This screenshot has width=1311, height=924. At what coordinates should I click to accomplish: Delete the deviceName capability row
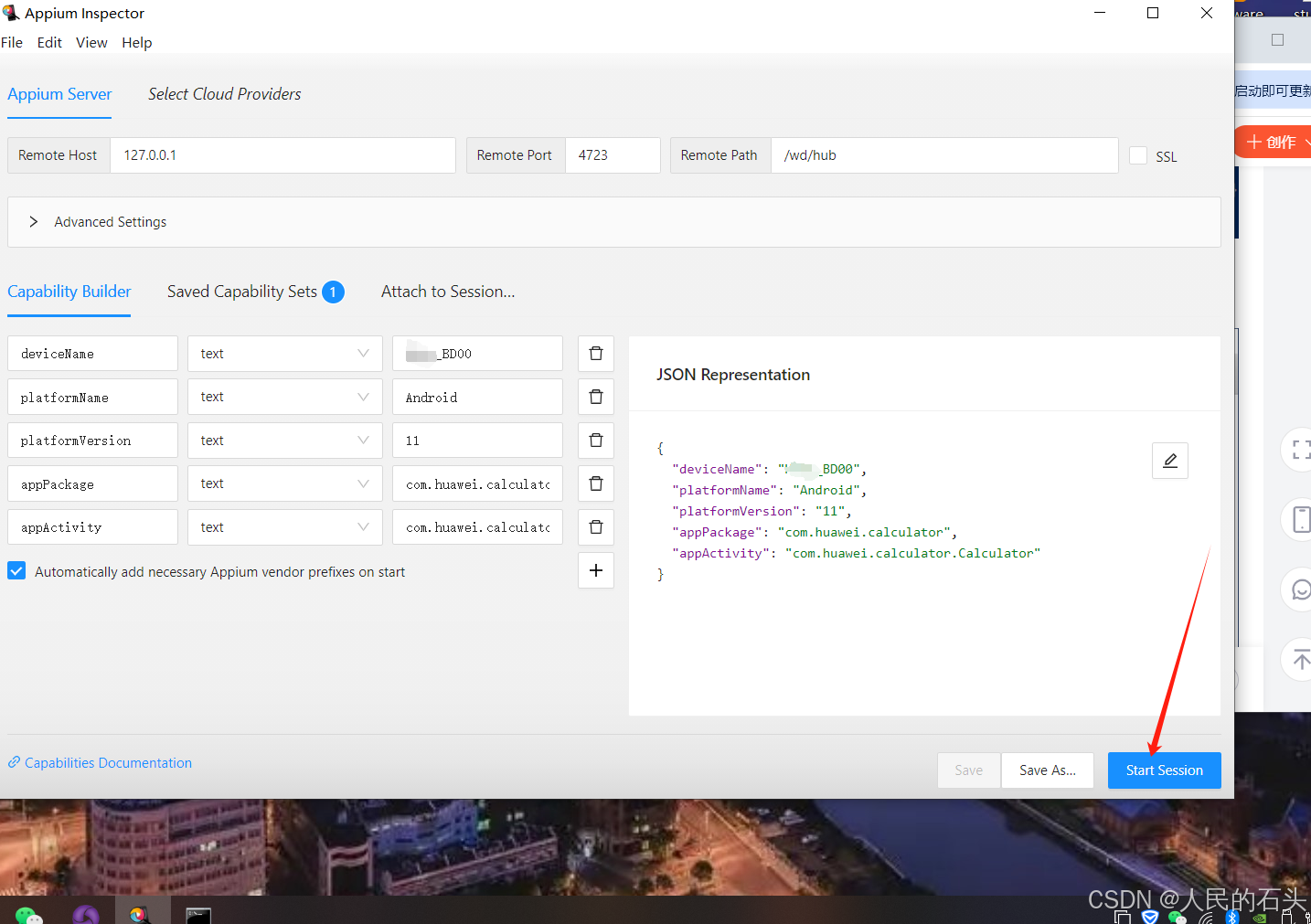click(x=596, y=354)
